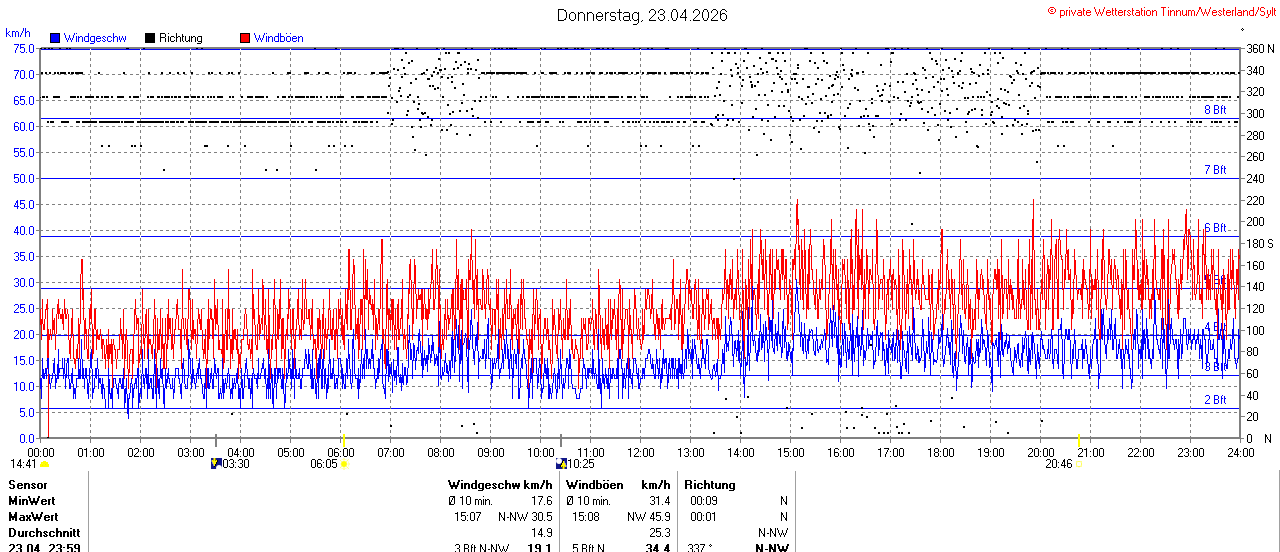Select the Windgeschw legend label
1280x552 pixels.
(94, 38)
